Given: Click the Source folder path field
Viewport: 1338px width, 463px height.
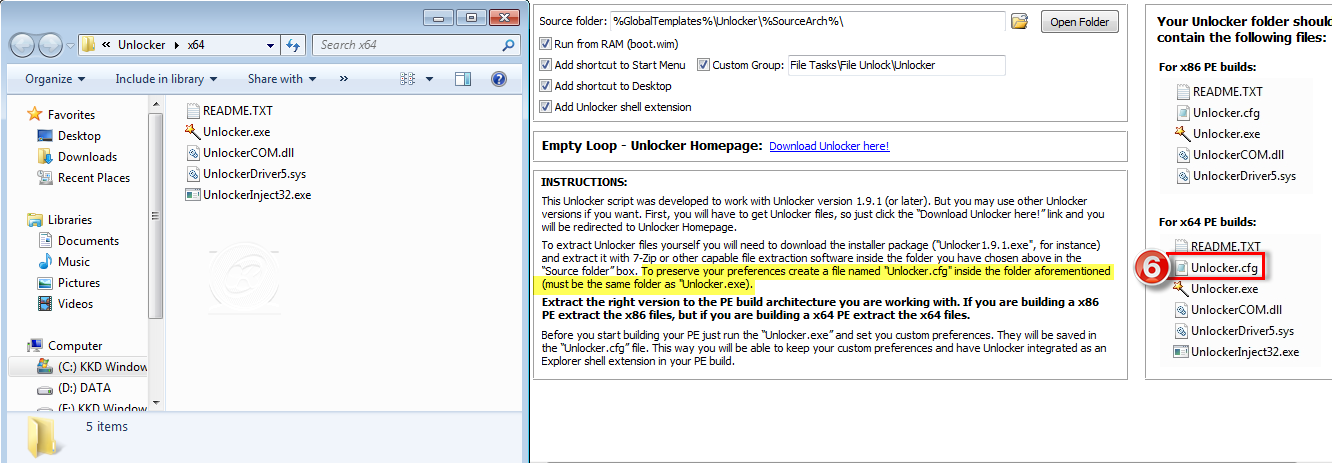Looking at the screenshot, I should coord(807,21).
